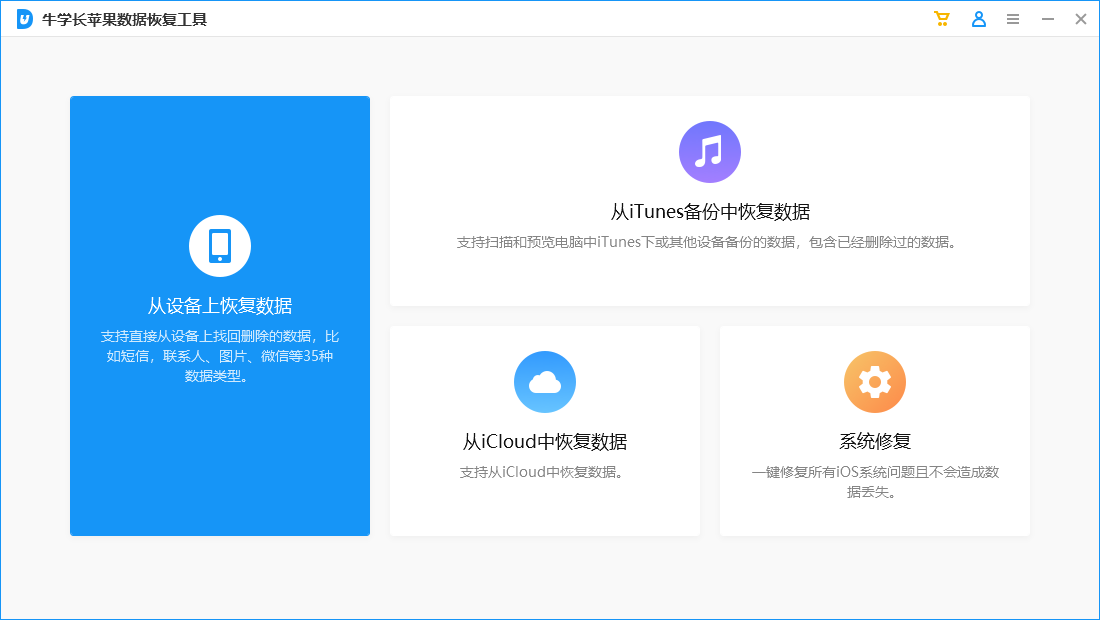Start 系统修复 system repair

click(875, 440)
